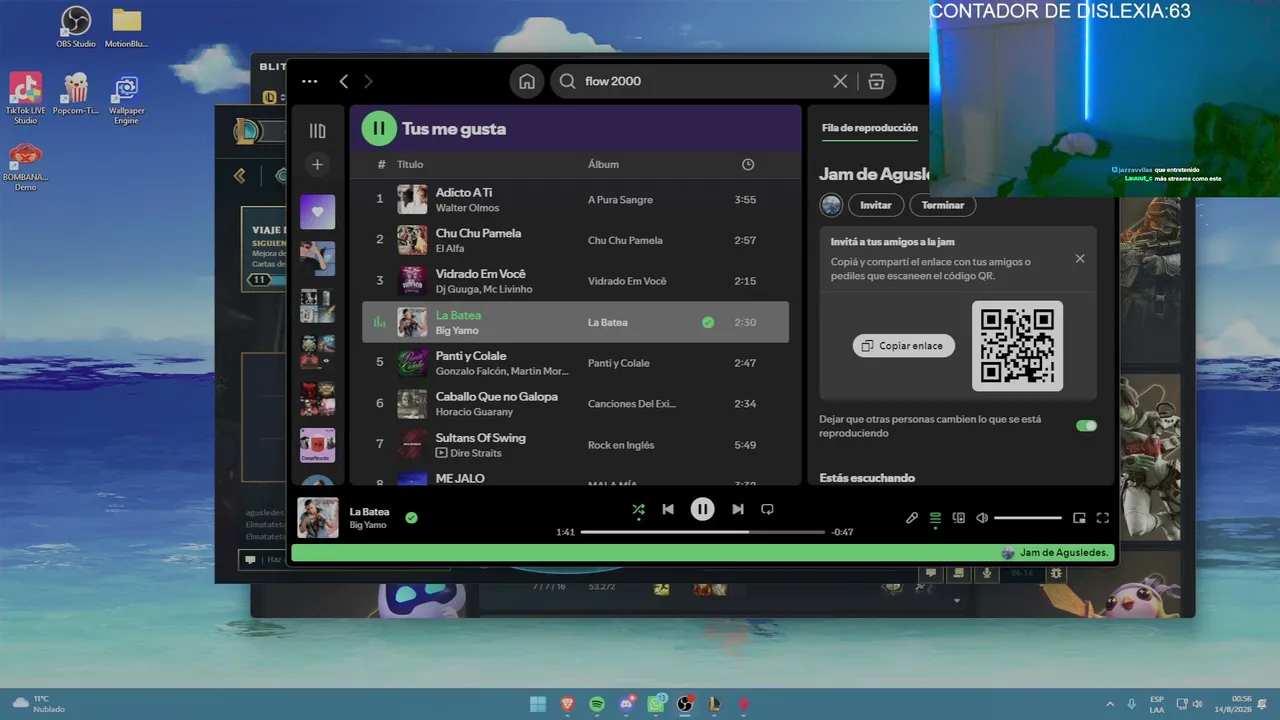Open the miniplayer
The height and width of the screenshot is (720, 1280).
1079,518
